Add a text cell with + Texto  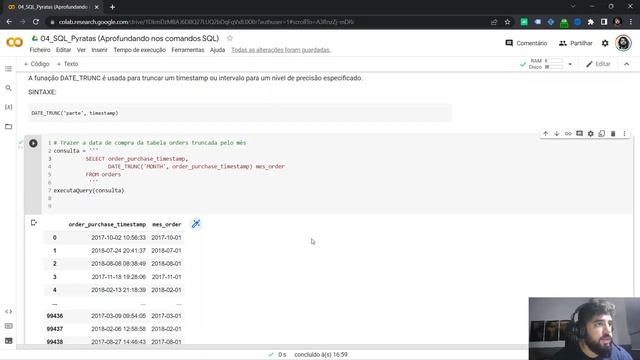(x=67, y=64)
